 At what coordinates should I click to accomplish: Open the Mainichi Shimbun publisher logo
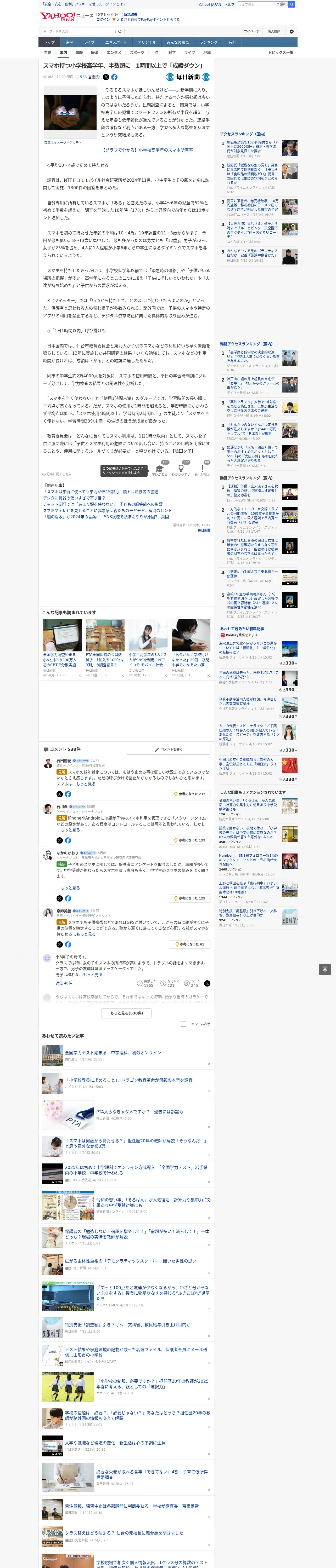tap(188, 77)
